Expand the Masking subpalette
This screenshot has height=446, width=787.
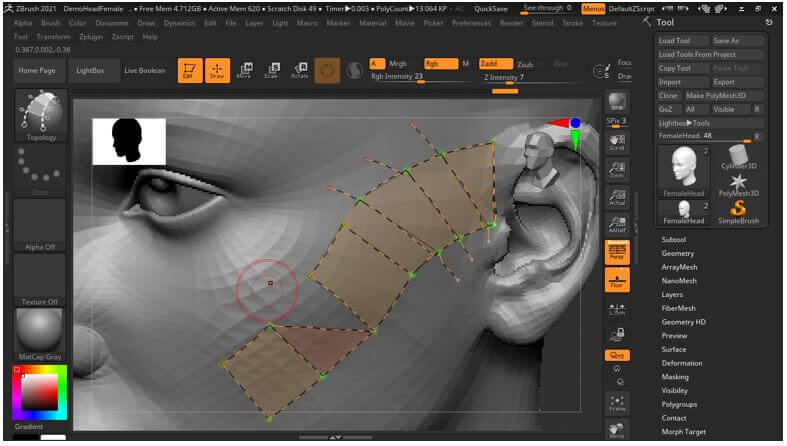pyautogui.click(x=675, y=376)
